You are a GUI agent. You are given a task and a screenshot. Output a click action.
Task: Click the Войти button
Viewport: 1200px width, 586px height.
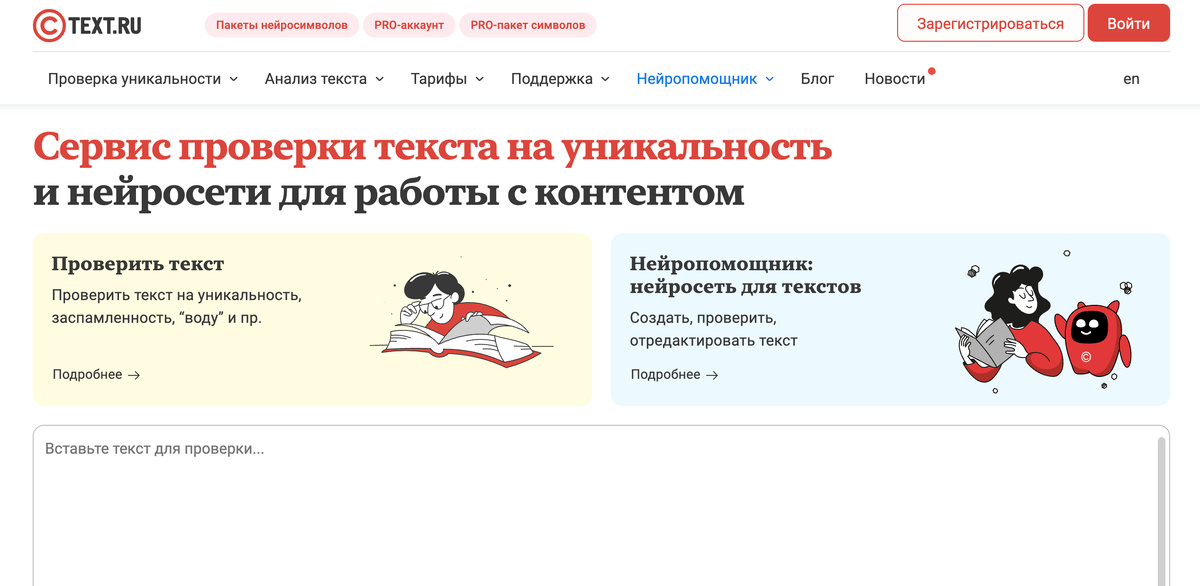pyautogui.click(x=1129, y=23)
